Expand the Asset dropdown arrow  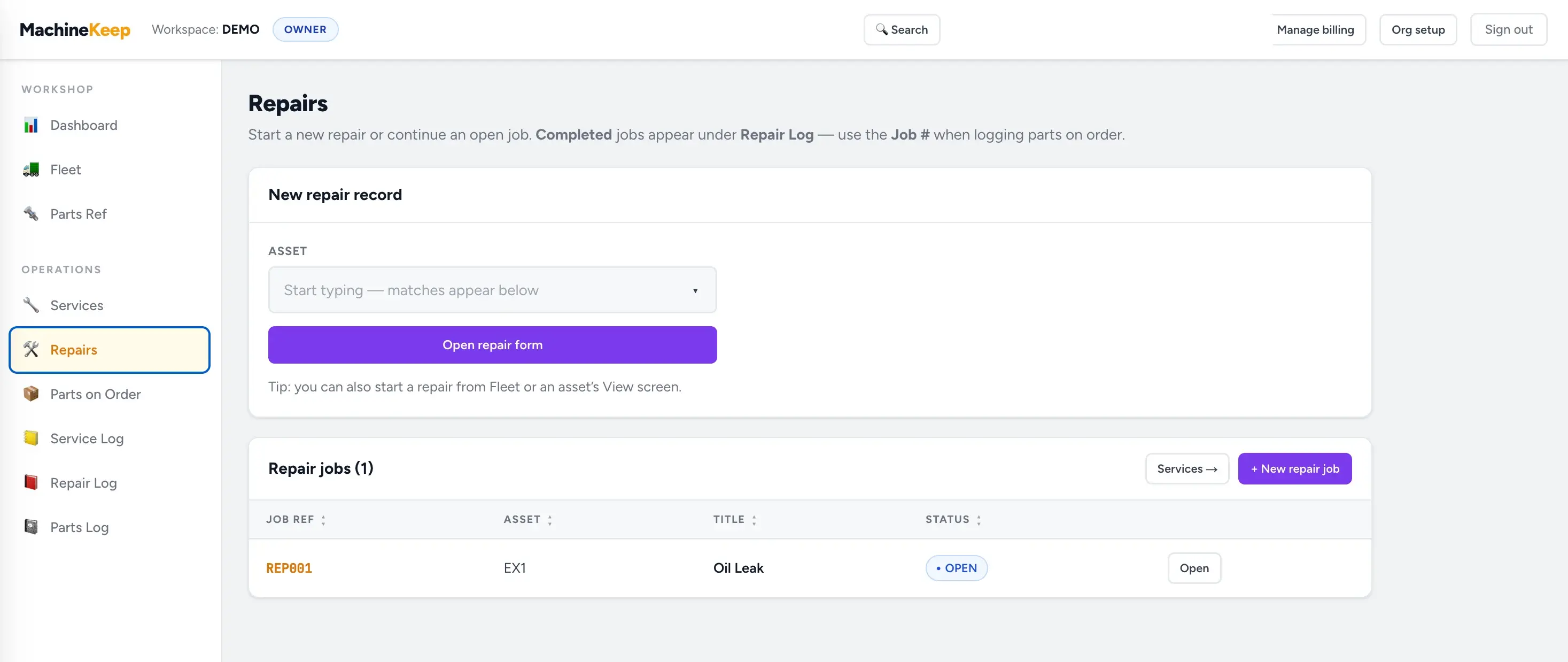click(695, 290)
